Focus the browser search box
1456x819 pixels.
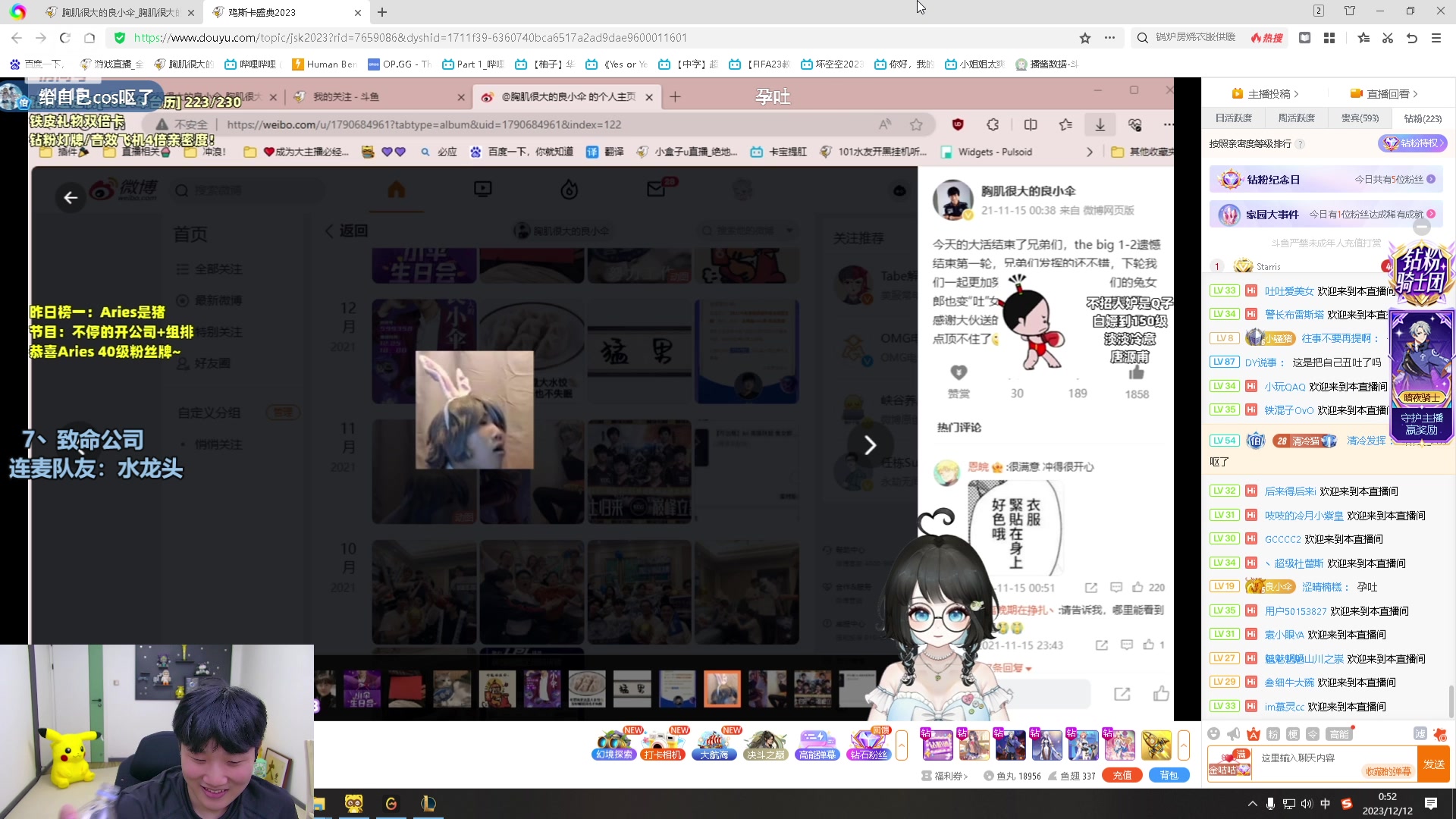(x=1194, y=38)
